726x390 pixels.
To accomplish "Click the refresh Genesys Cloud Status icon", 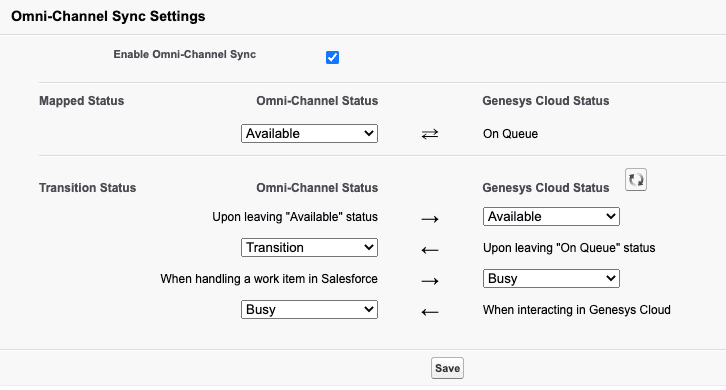I will pyautogui.click(x=636, y=180).
